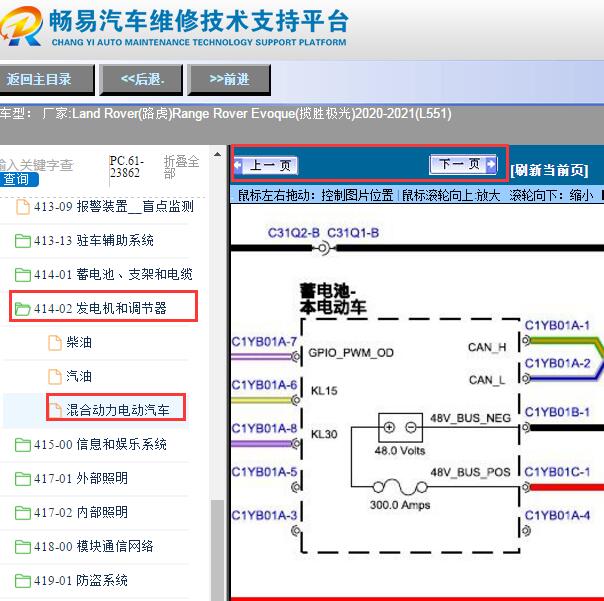Expand 417-01 外部照明 folder
The image size is (604, 601).
[81, 478]
